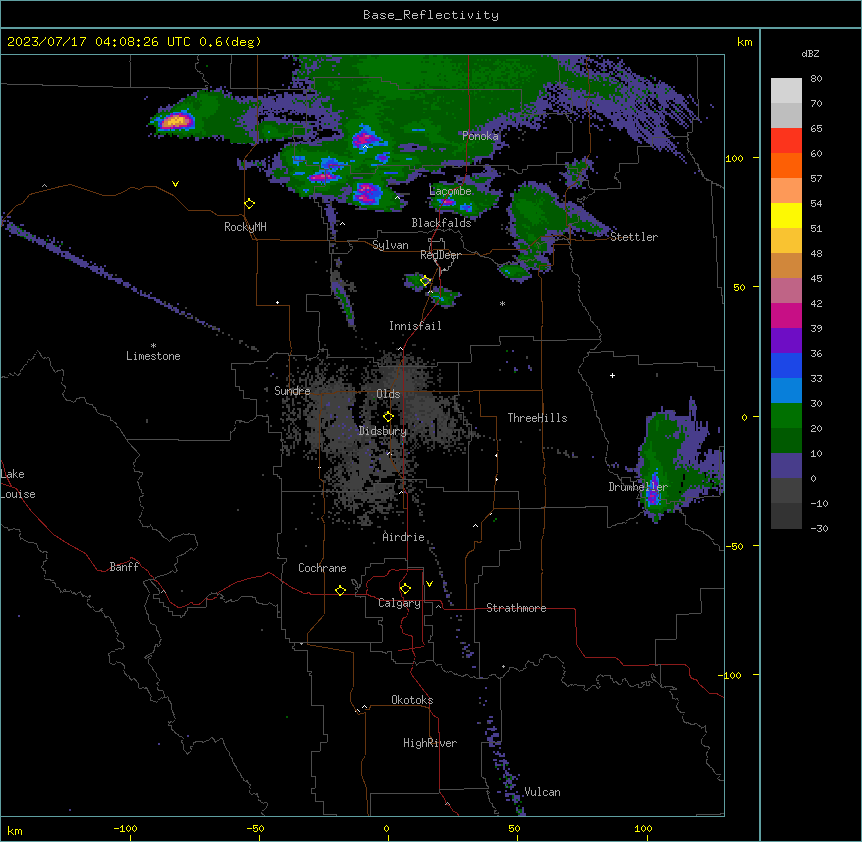This screenshot has width=862, height=842.
Task: Click the Lake Louise label
Action: coord(18,484)
